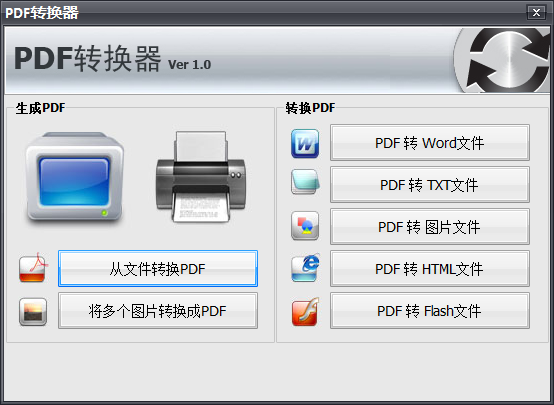The image size is (554, 405).
Task: Click the printer icon
Action: point(200,177)
